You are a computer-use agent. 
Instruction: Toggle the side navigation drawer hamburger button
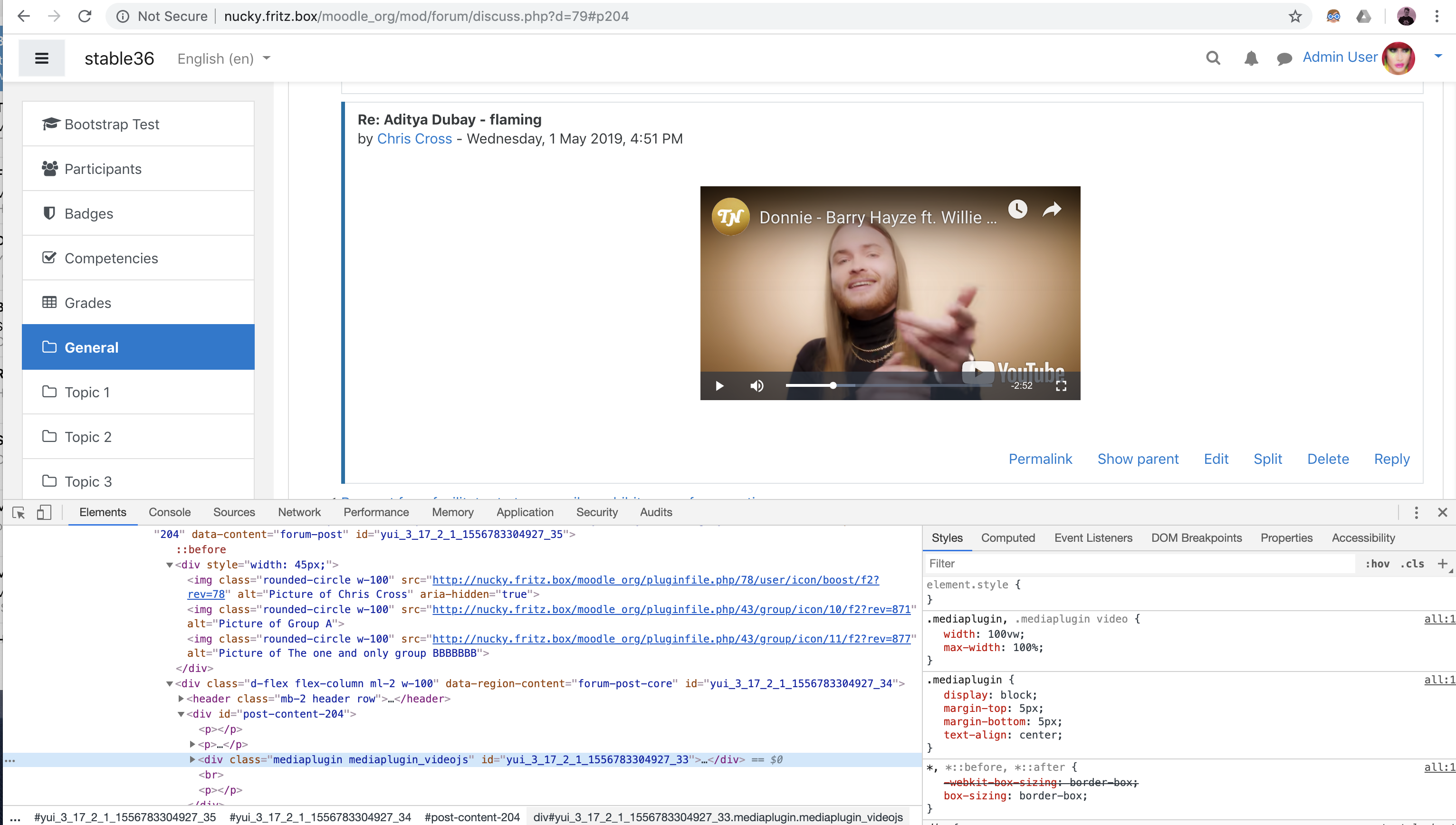pos(41,58)
